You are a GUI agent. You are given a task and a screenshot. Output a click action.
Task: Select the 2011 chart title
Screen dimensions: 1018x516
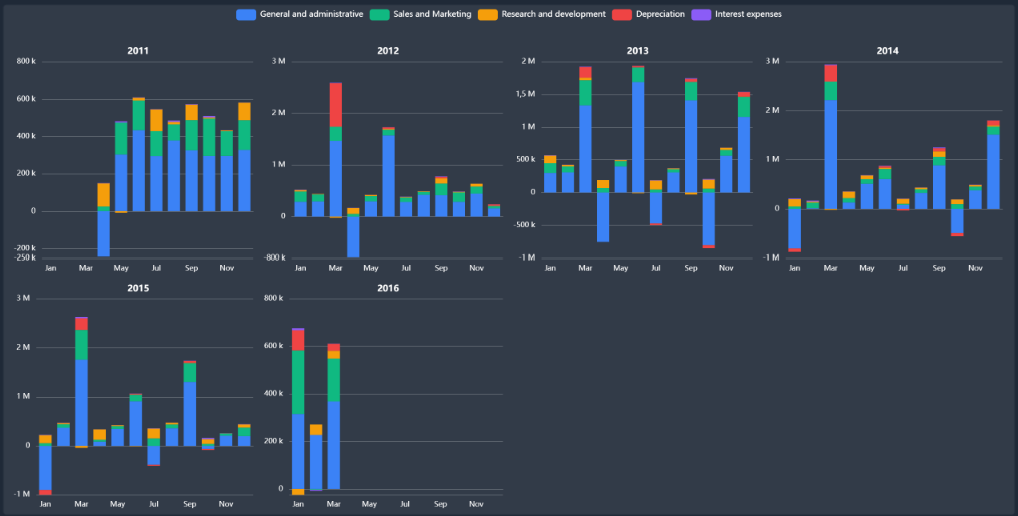coord(138,51)
